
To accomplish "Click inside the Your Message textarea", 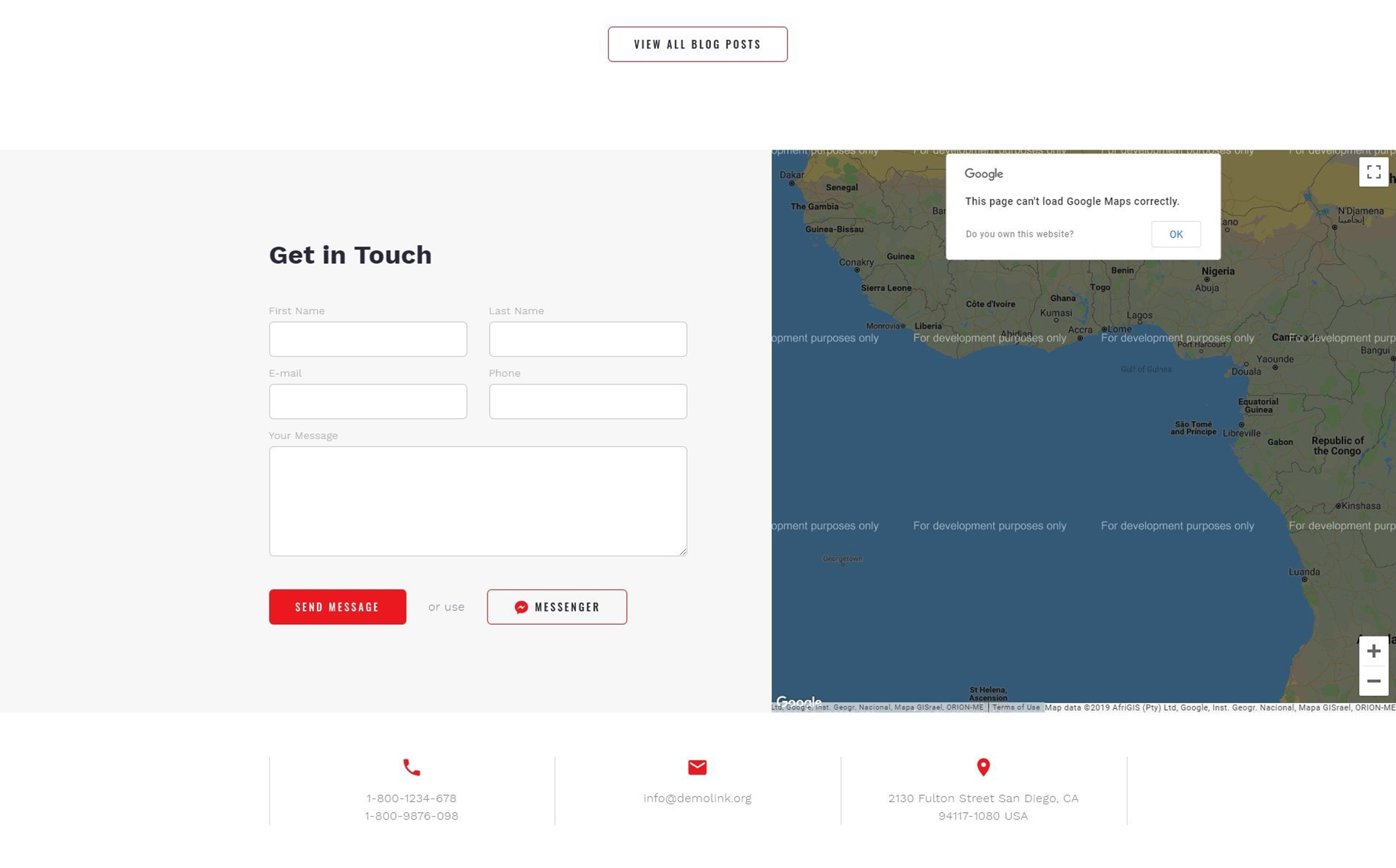I will coord(477,501).
